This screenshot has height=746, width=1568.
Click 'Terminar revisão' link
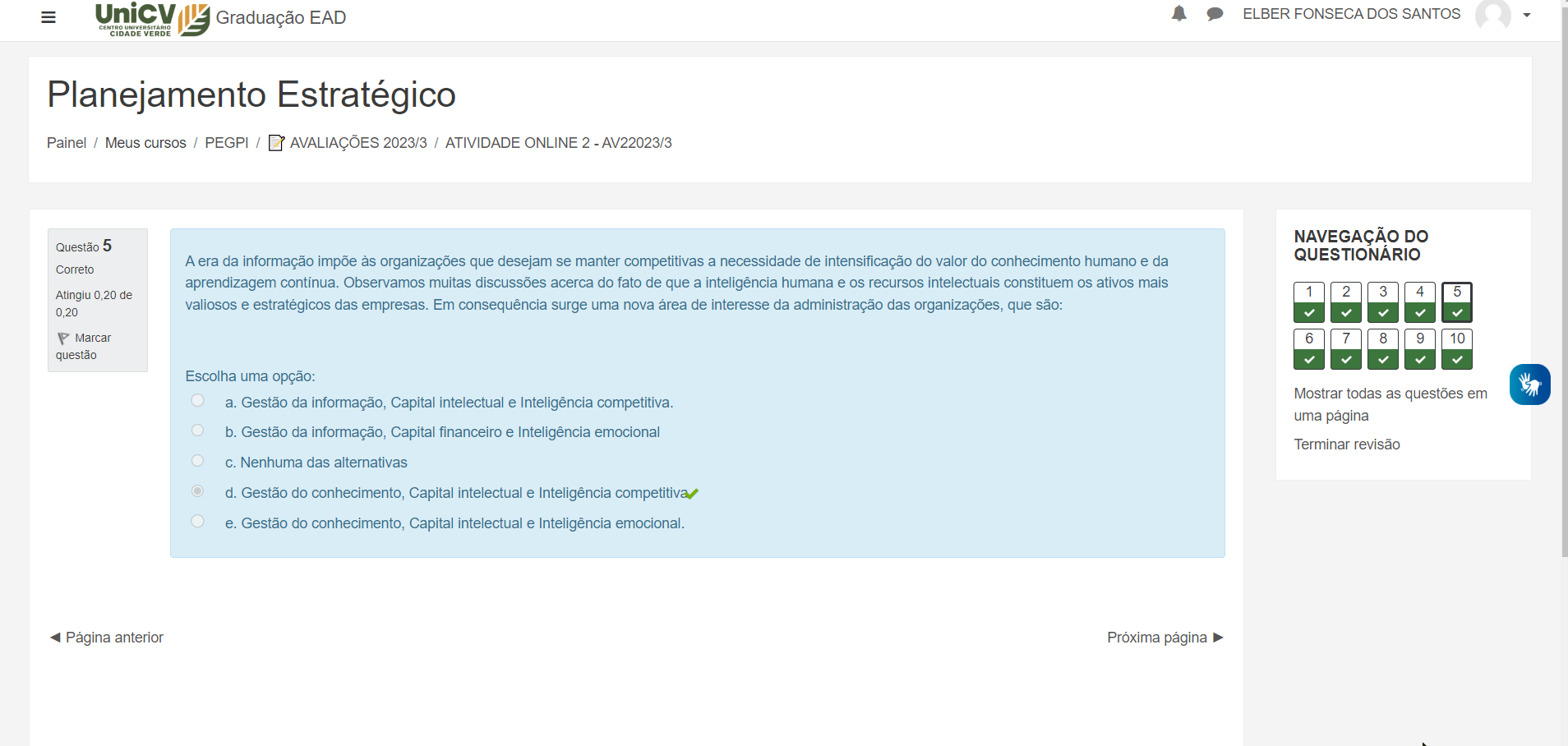1346,444
